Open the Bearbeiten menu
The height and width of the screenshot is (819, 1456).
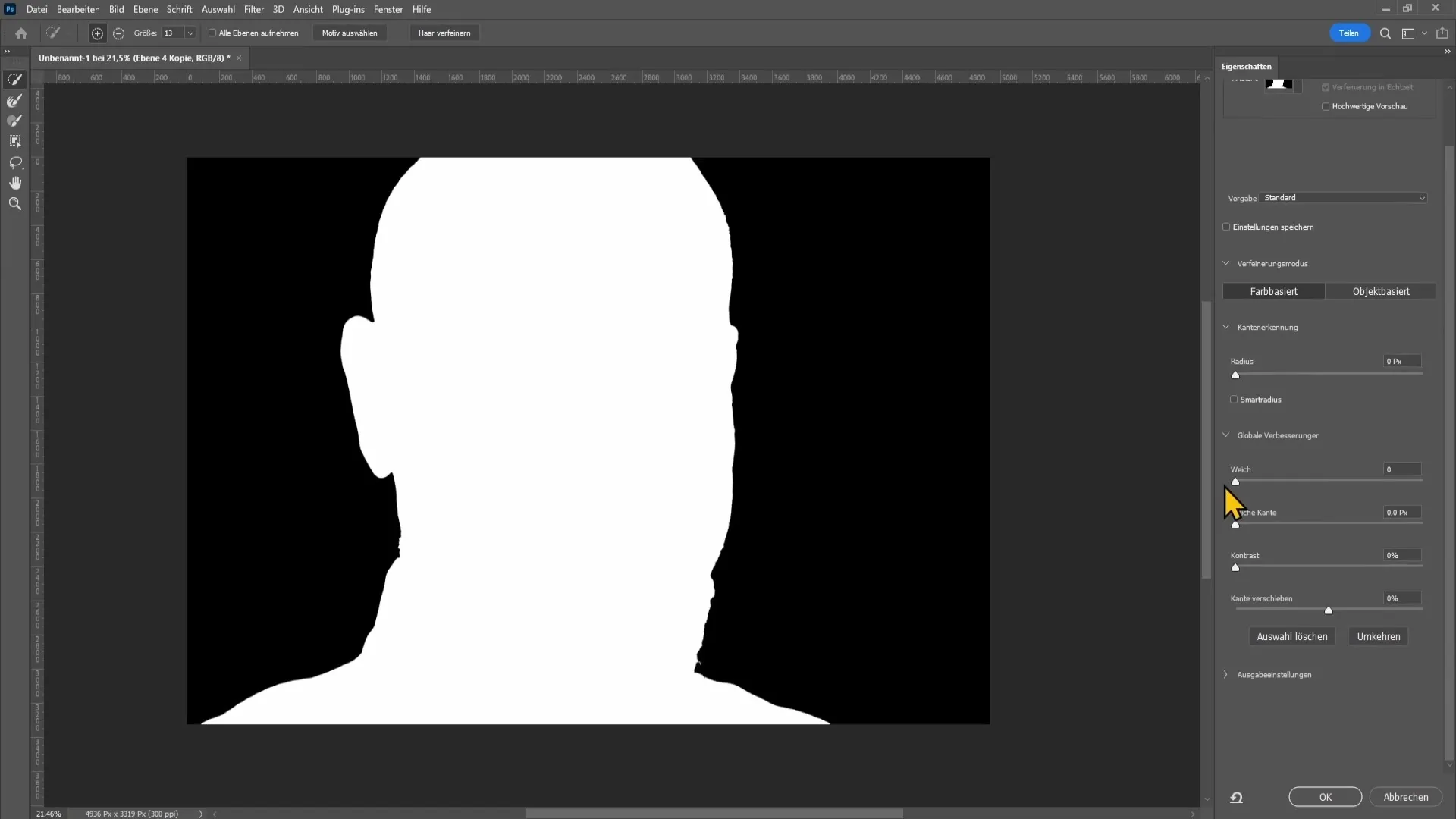point(78,9)
